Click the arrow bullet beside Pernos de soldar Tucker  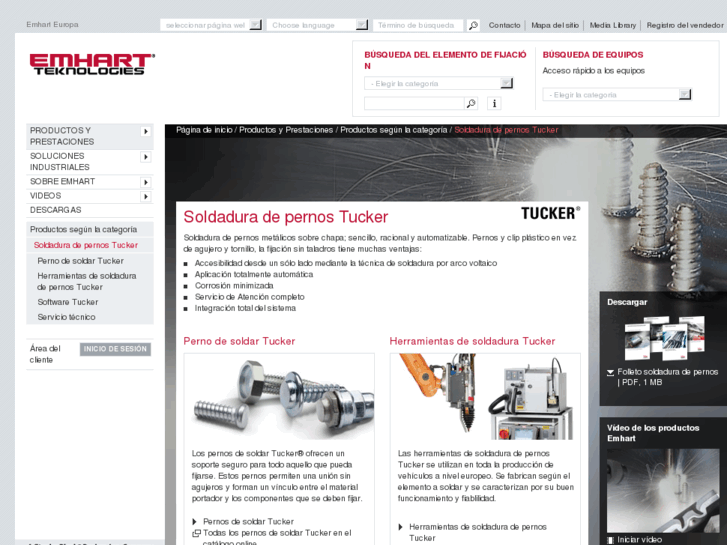click(194, 522)
